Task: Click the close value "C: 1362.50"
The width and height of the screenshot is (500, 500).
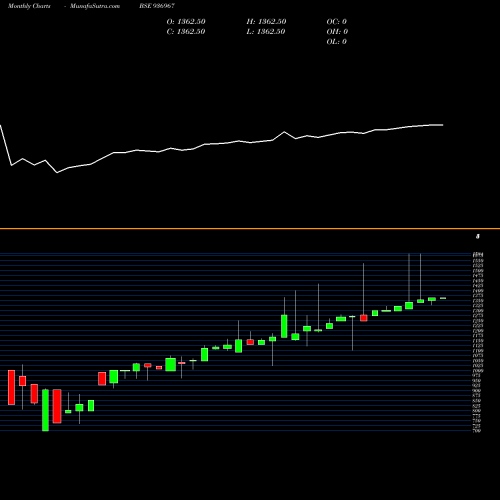Action: [x=186, y=32]
